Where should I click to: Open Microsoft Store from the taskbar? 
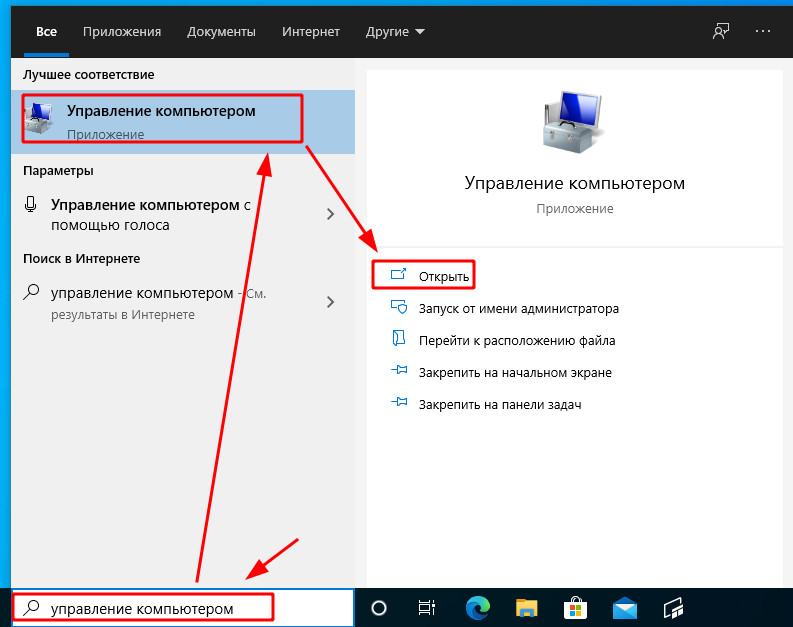576,608
